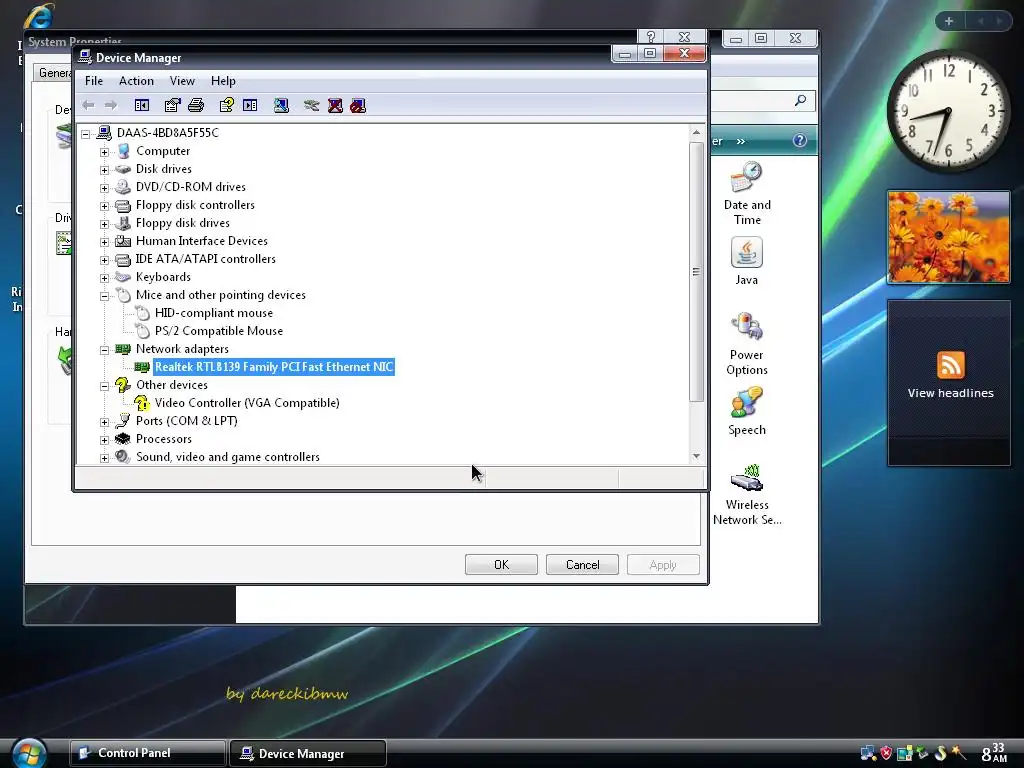Open the File menu
The height and width of the screenshot is (768, 1024).
[94, 81]
